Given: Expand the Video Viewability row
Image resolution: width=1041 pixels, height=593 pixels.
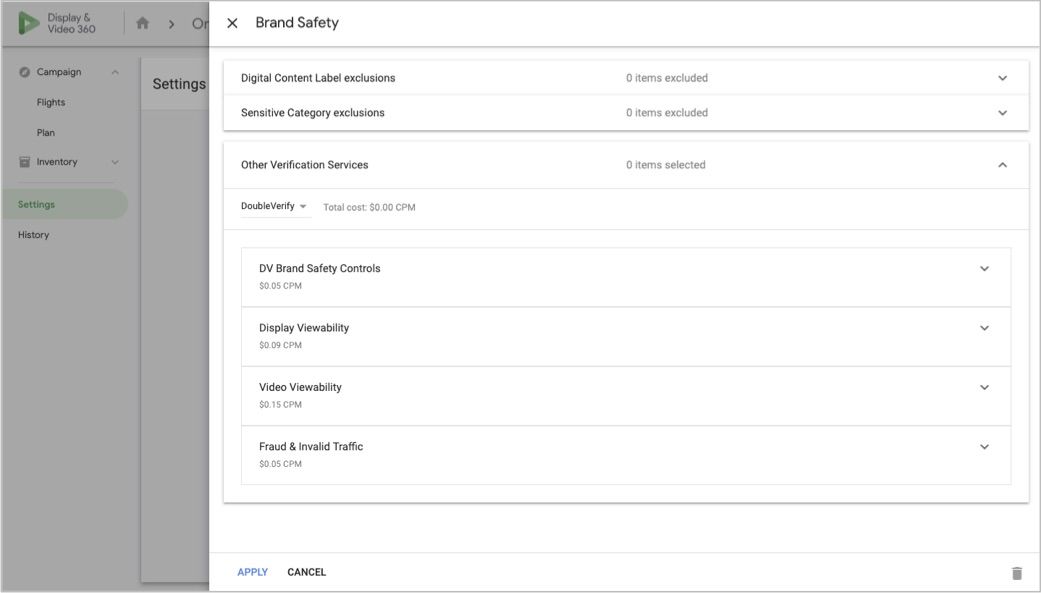Looking at the screenshot, I should [984, 387].
